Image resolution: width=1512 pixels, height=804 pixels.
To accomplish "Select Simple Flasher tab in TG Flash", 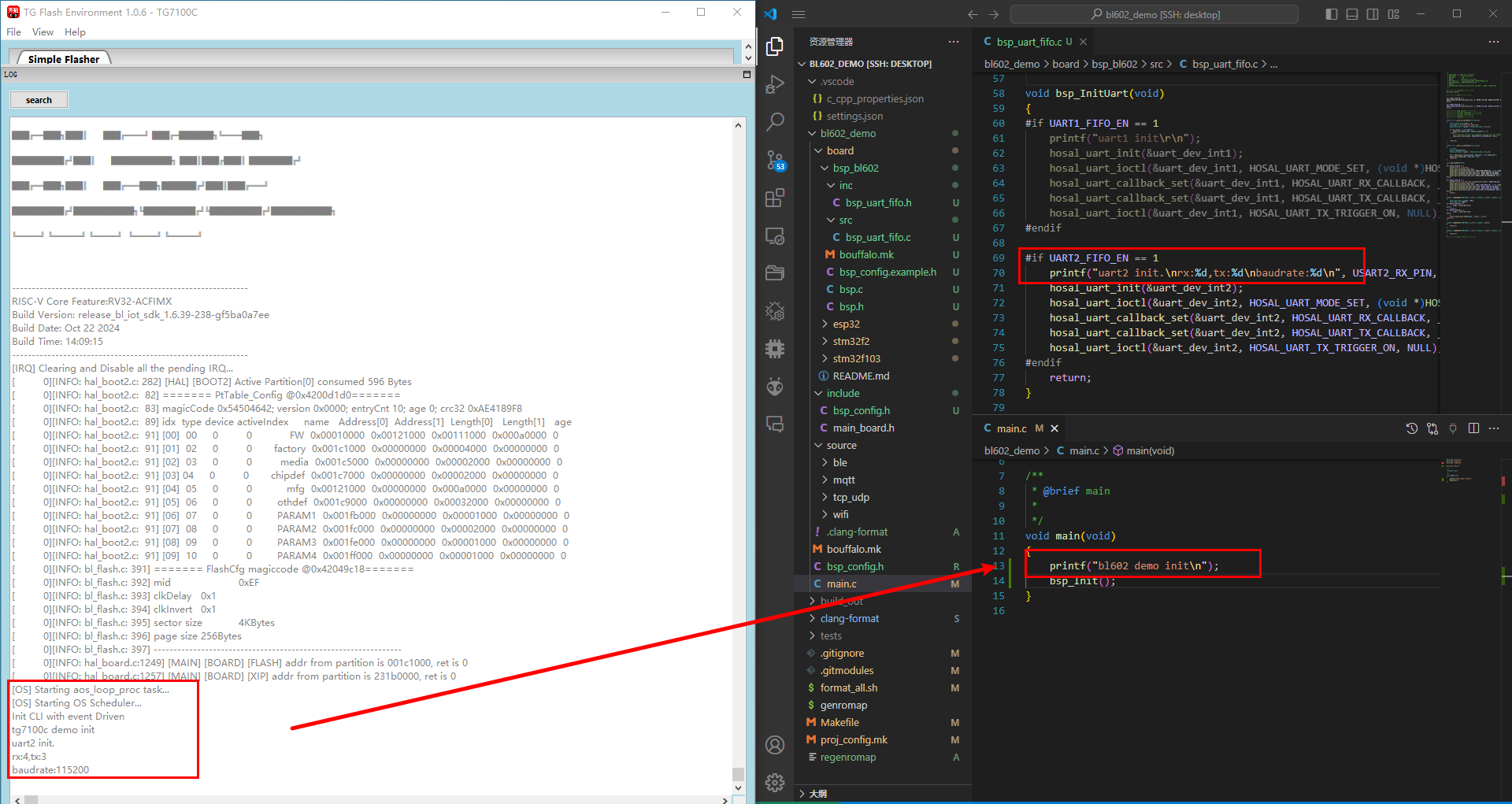I will click(x=64, y=59).
